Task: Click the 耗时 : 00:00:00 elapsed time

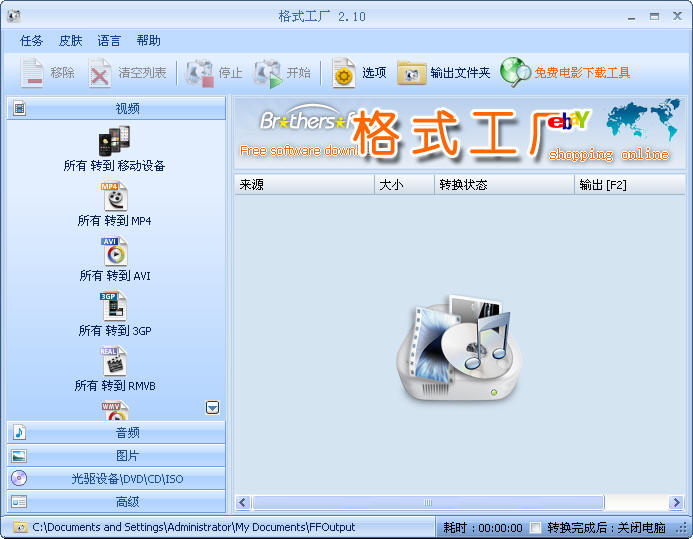Action: 483,528
